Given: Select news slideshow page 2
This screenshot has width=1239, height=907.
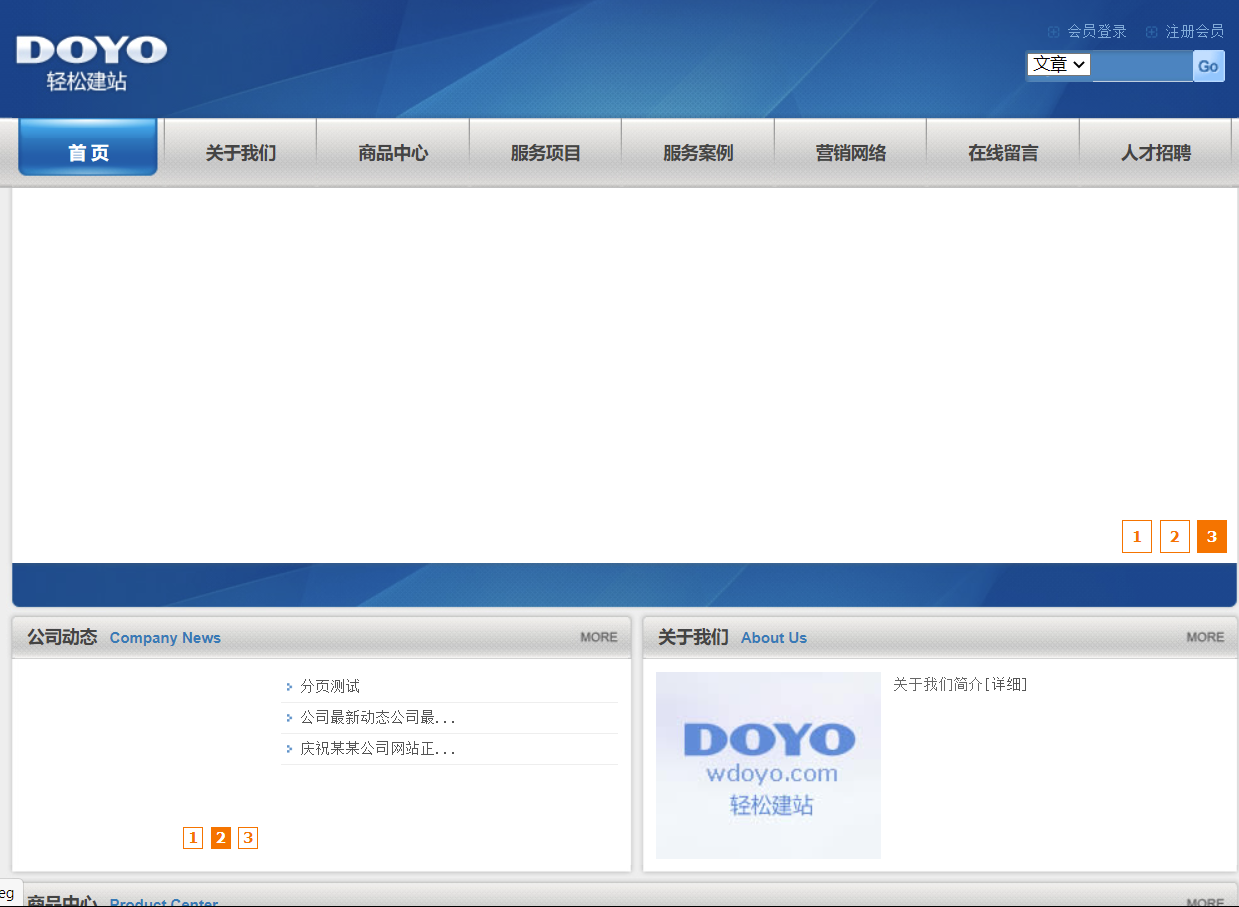Looking at the screenshot, I should tap(221, 838).
